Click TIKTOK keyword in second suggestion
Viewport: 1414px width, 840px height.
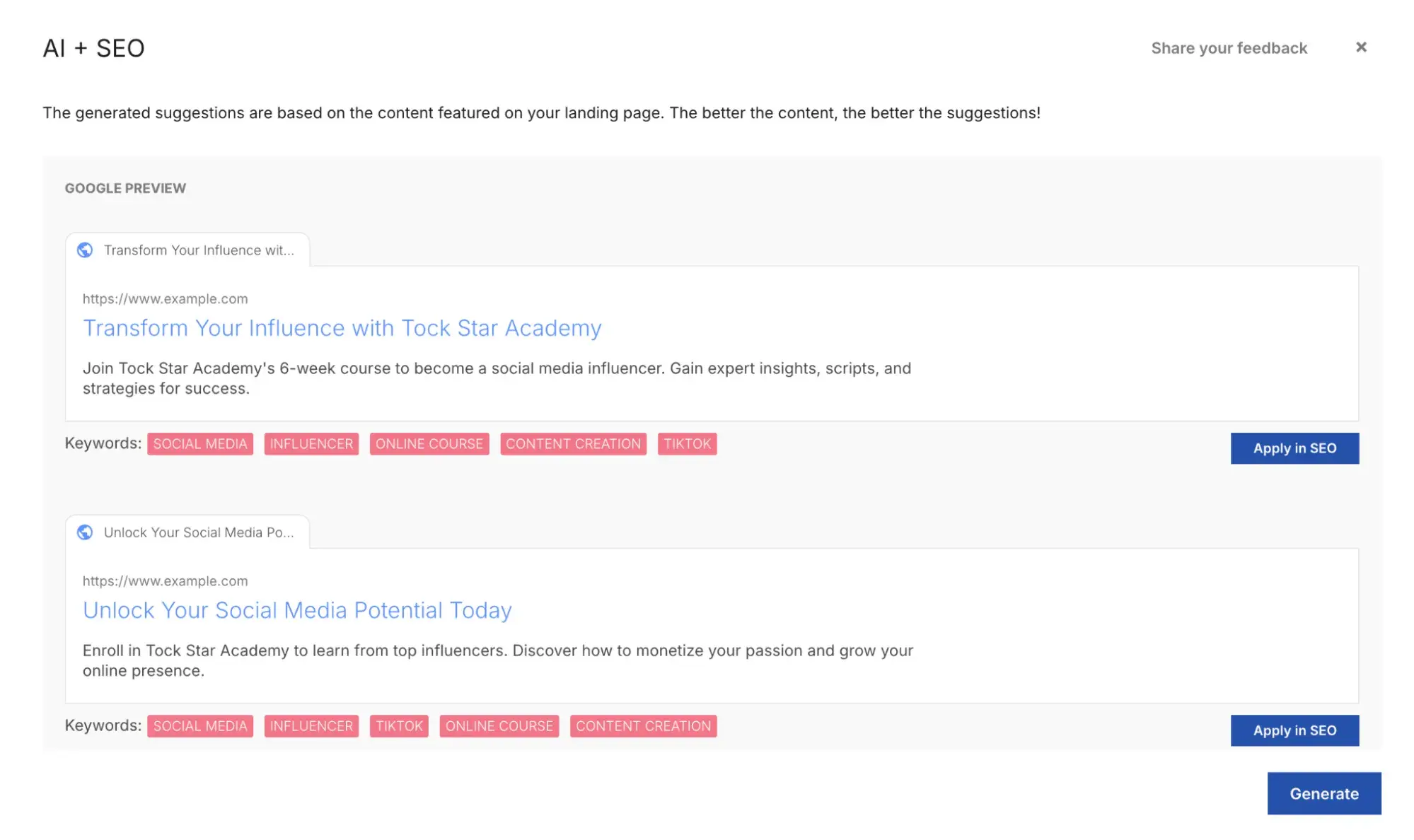click(399, 725)
